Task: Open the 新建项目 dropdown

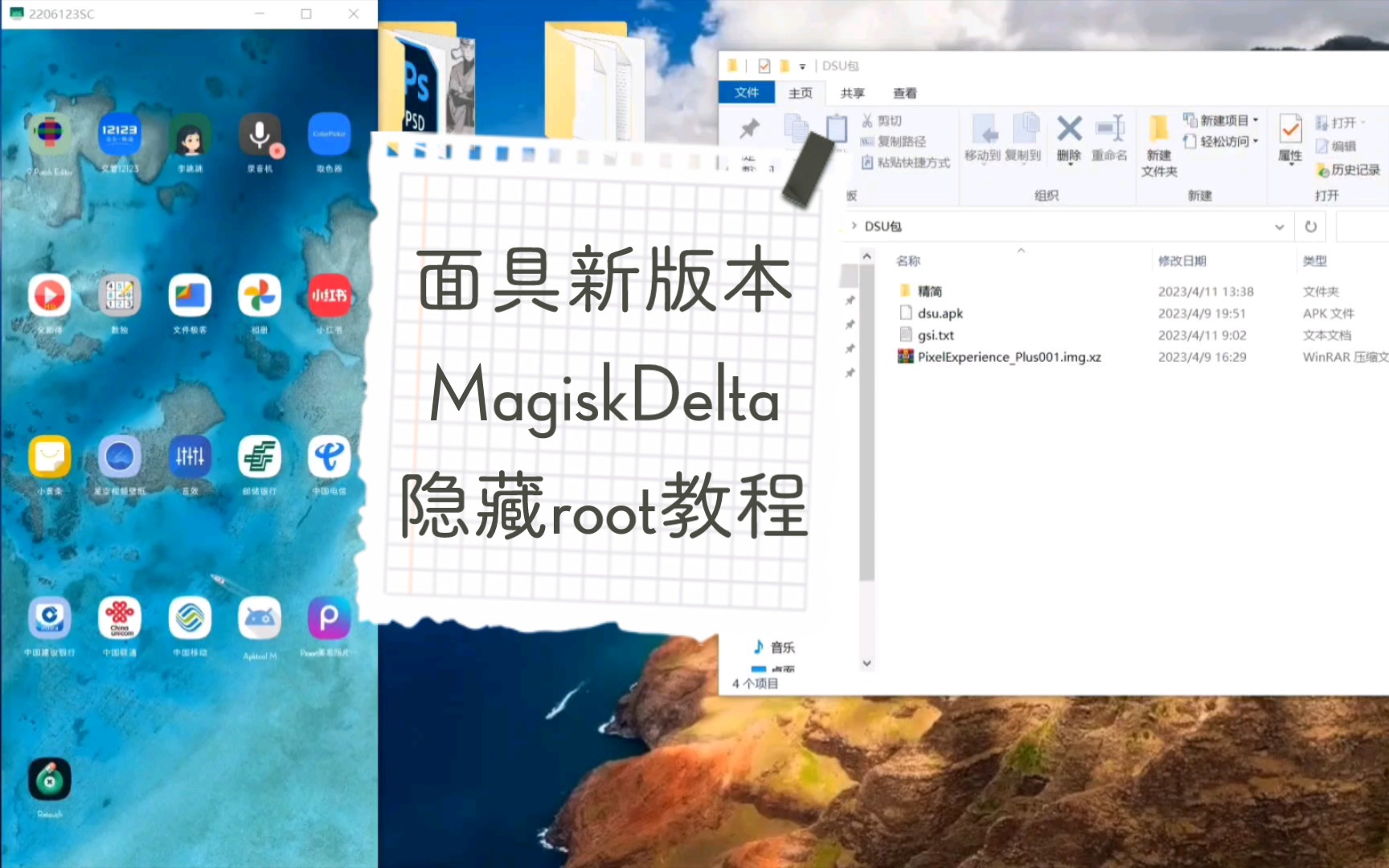Action: pos(1221,121)
